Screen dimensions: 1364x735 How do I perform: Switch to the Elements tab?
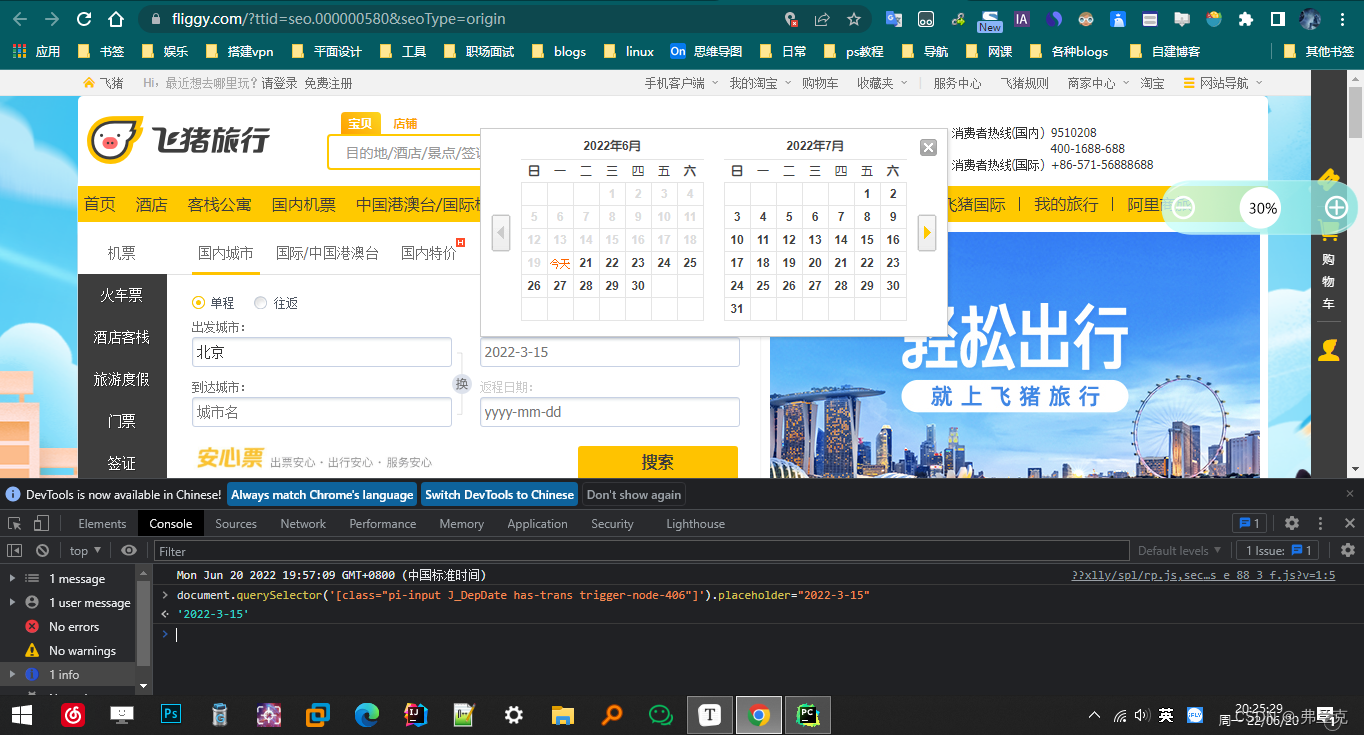pos(102,523)
